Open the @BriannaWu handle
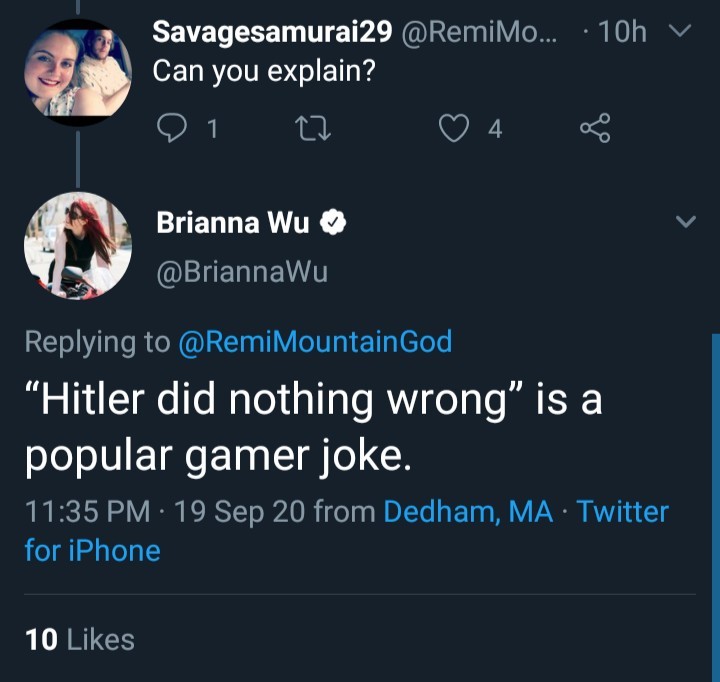Viewport: 720px width, 682px height. pyautogui.click(x=241, y=271)
